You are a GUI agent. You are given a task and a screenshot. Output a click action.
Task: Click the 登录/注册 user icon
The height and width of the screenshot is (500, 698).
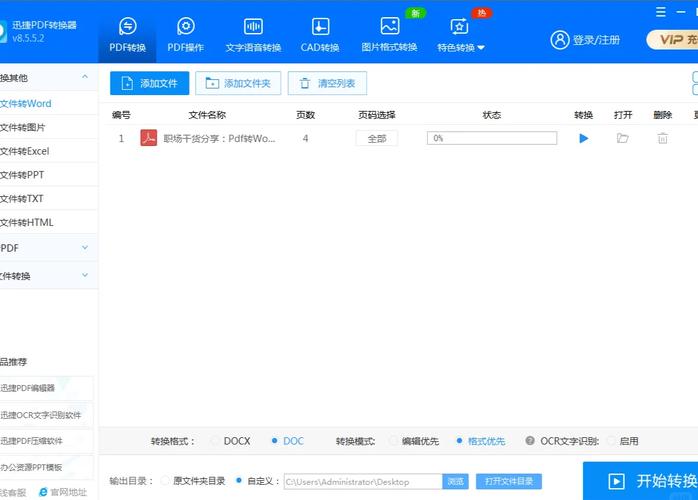[x=560, y=40]
